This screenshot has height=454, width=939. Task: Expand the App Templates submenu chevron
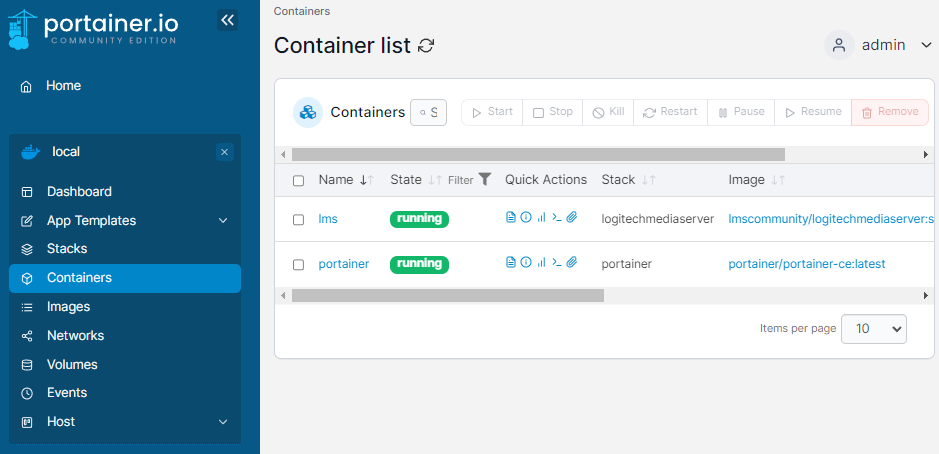pyautogui.click(x=223, y=220)
